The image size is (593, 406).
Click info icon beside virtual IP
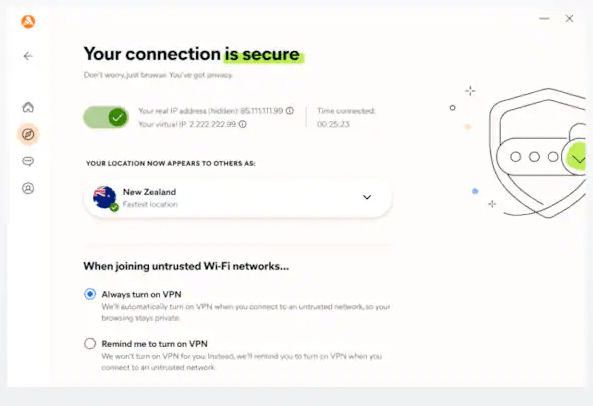243,124
